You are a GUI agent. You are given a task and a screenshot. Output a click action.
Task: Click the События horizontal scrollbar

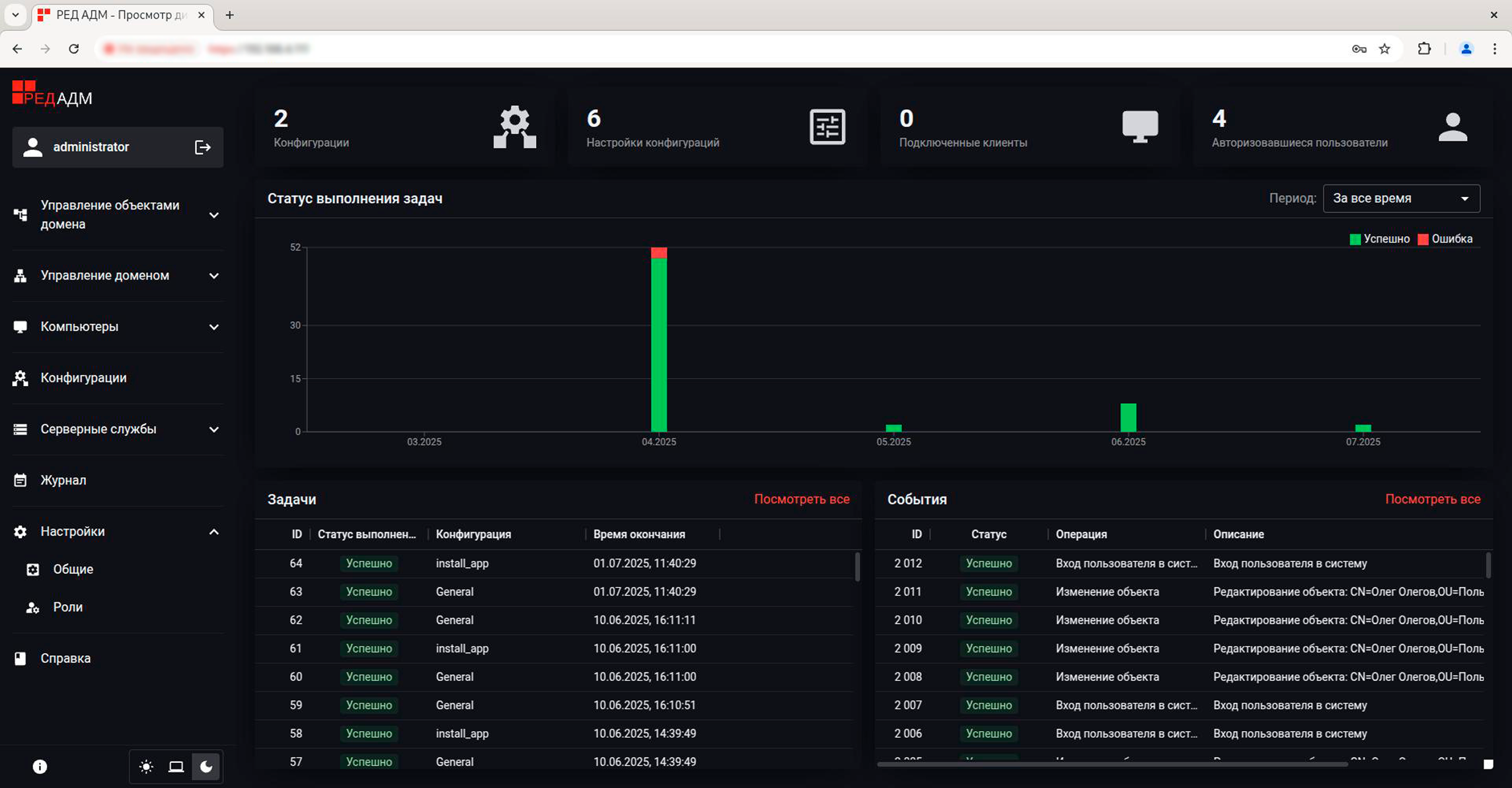click(x=1112, y=764)
